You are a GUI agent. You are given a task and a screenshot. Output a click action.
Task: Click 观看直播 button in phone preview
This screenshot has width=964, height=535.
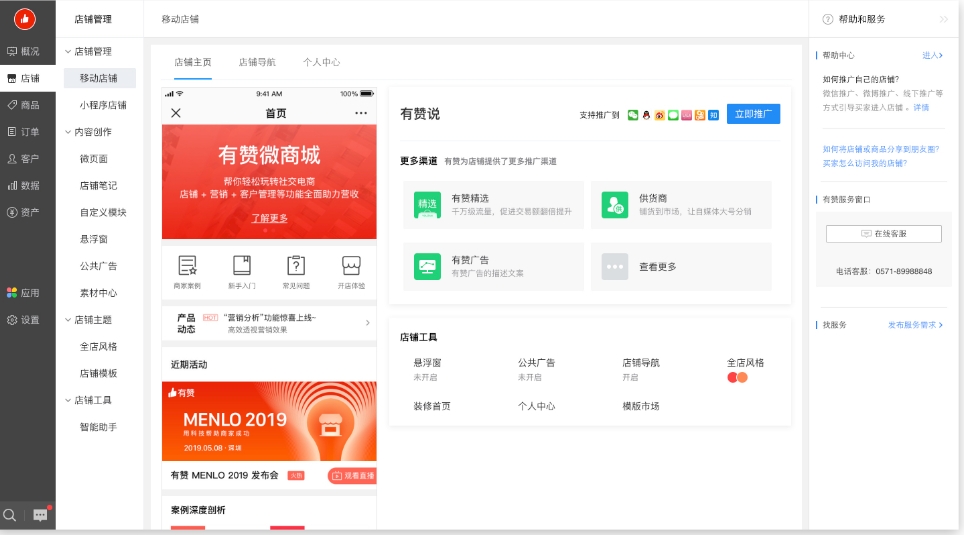(x=352, y=475)
